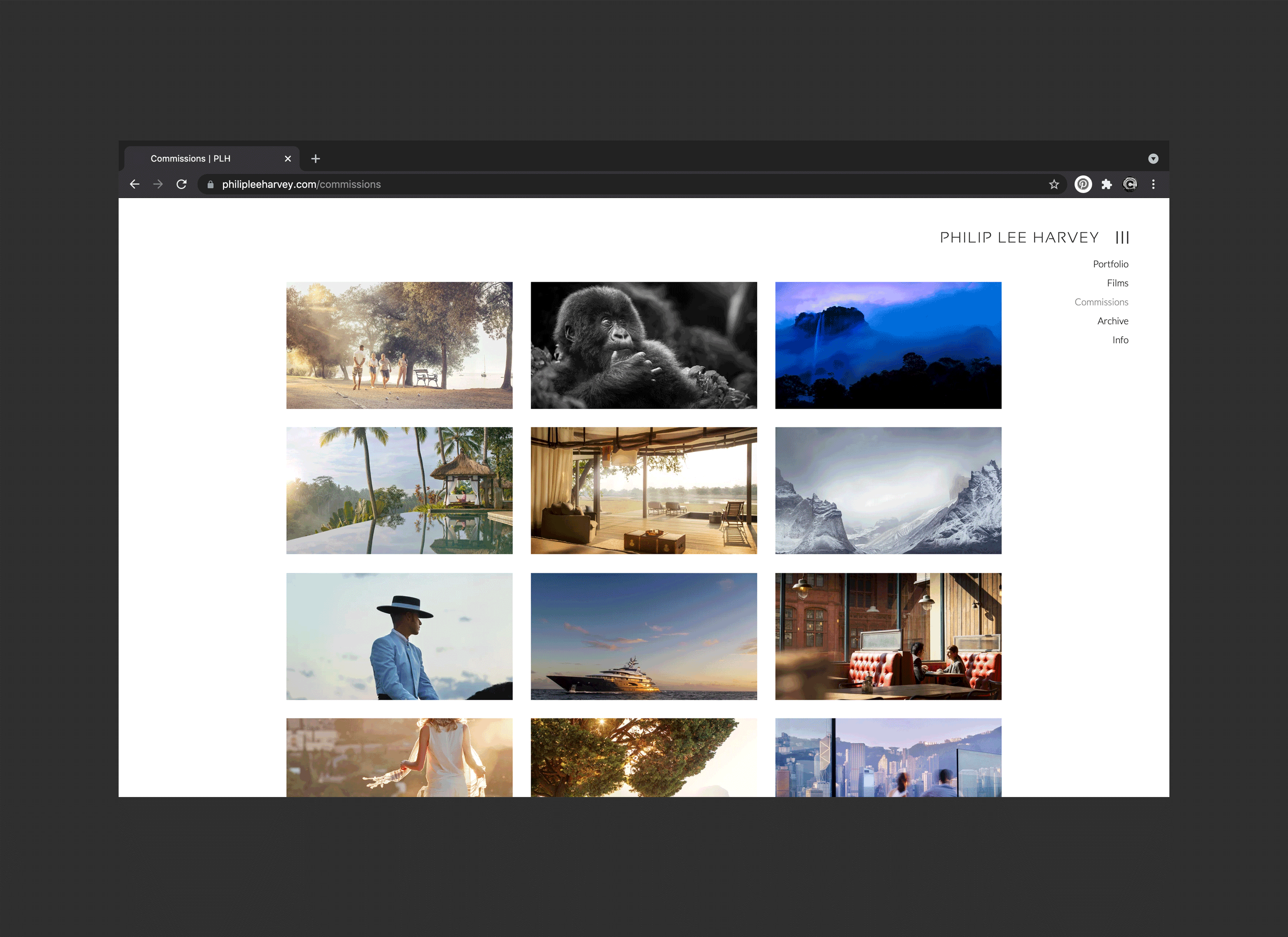Open the Films menu item
Image resolution: width=1288 pixels, height=937 pixels.
(1117, 283)
